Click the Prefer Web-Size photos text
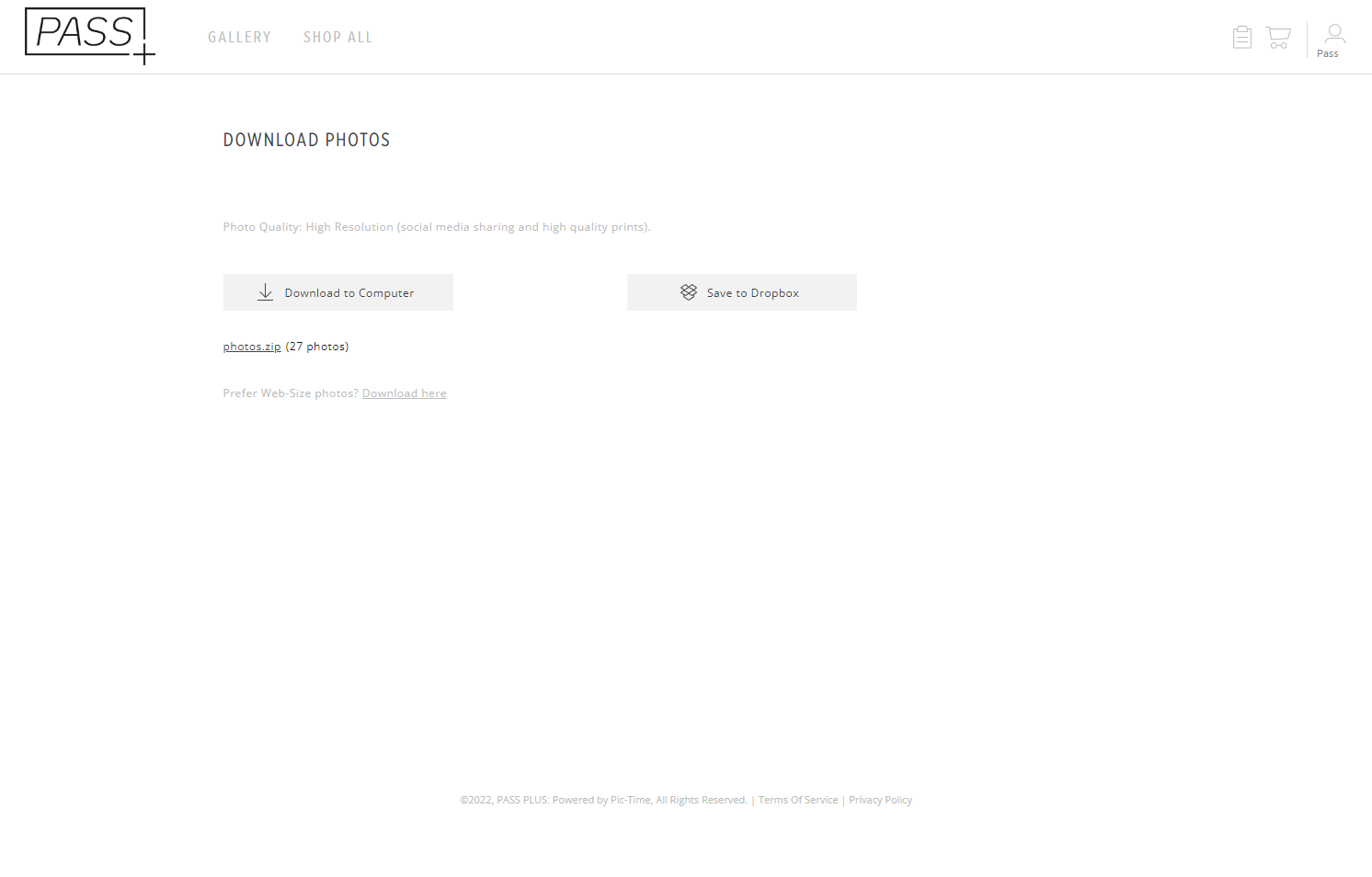 291,393
